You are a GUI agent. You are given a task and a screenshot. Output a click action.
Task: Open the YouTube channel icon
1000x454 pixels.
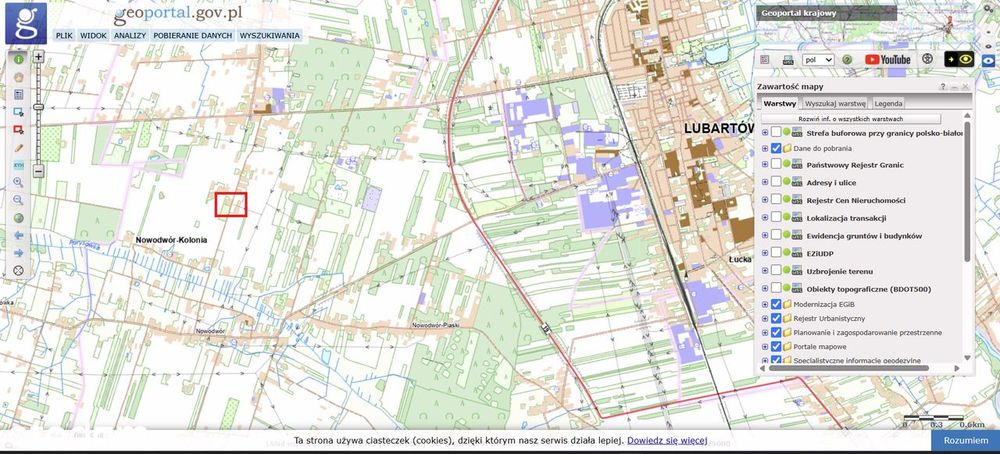coord(888,59)
